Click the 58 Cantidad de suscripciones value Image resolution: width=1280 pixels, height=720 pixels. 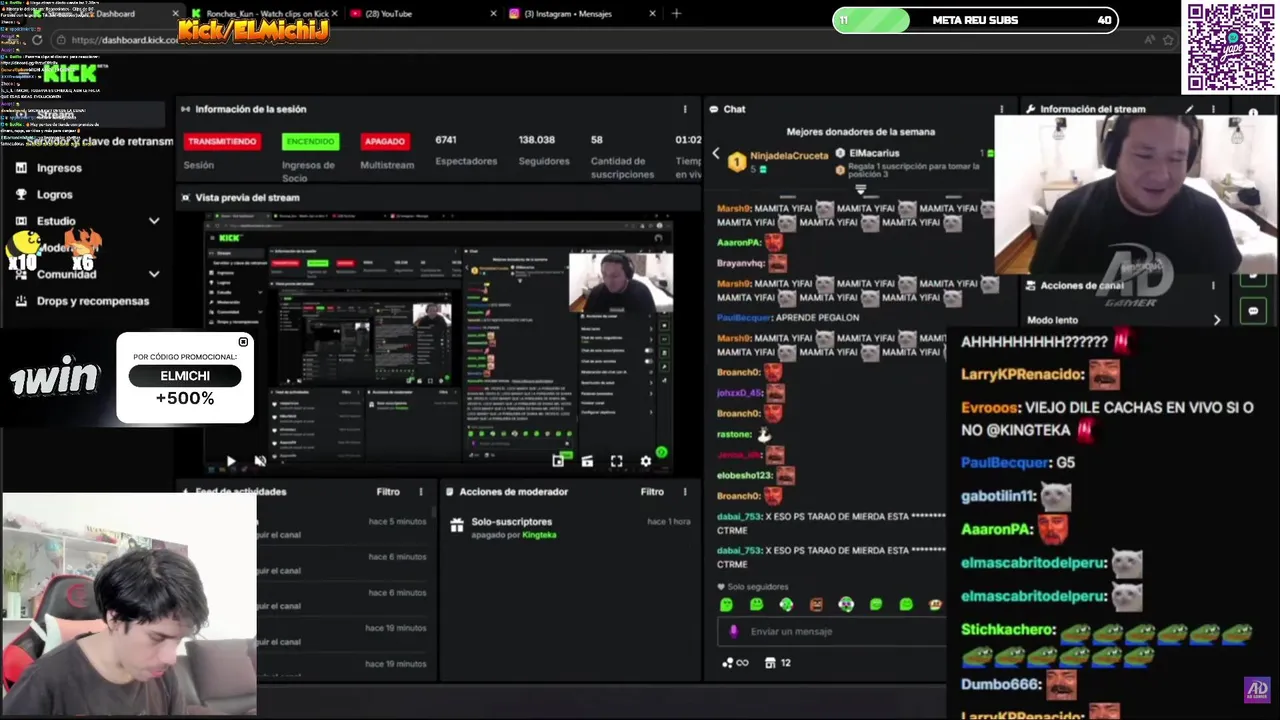coord(596,140)
